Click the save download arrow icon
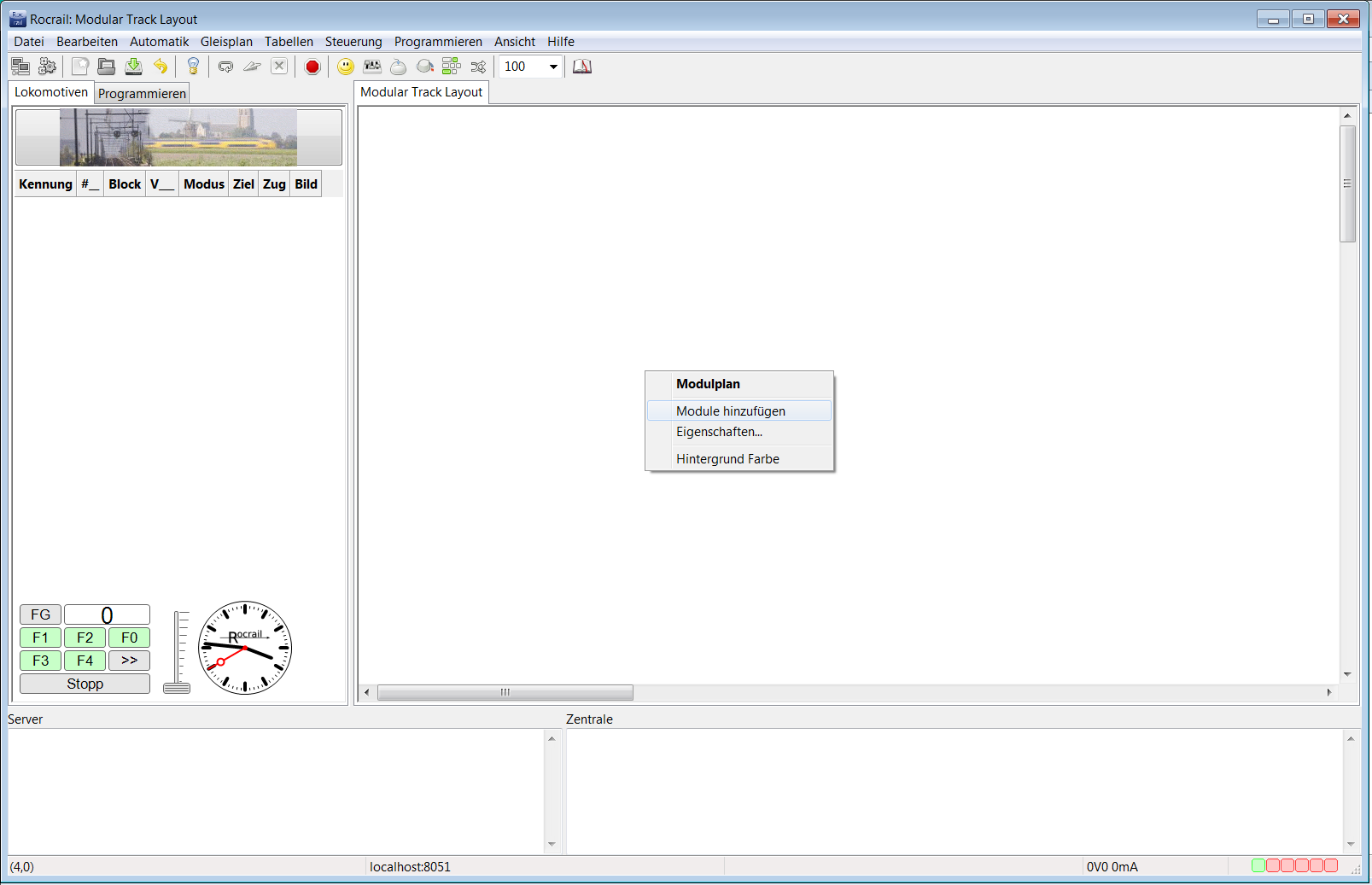The height and width of the screenshot is (885, 1372). [x=134, y=67]
